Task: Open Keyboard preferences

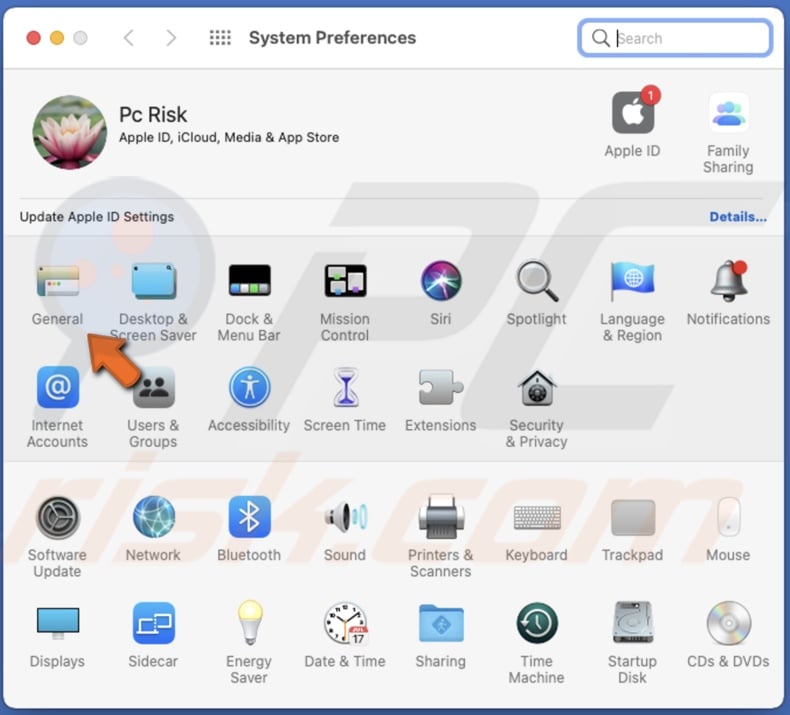Action: pyautogui.click(x=537, y=518)
